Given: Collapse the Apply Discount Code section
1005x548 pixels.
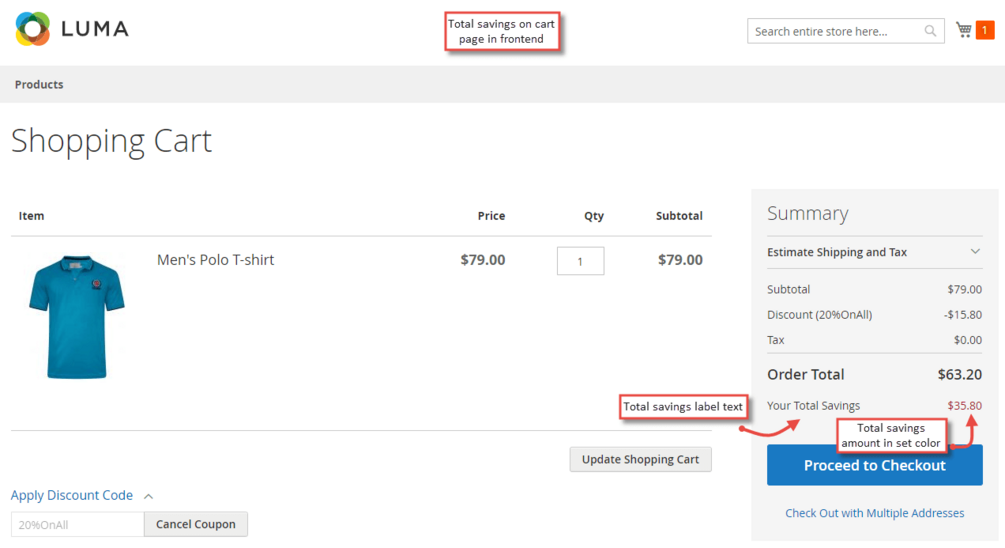Looking at the screenshot, I should 72,495.
